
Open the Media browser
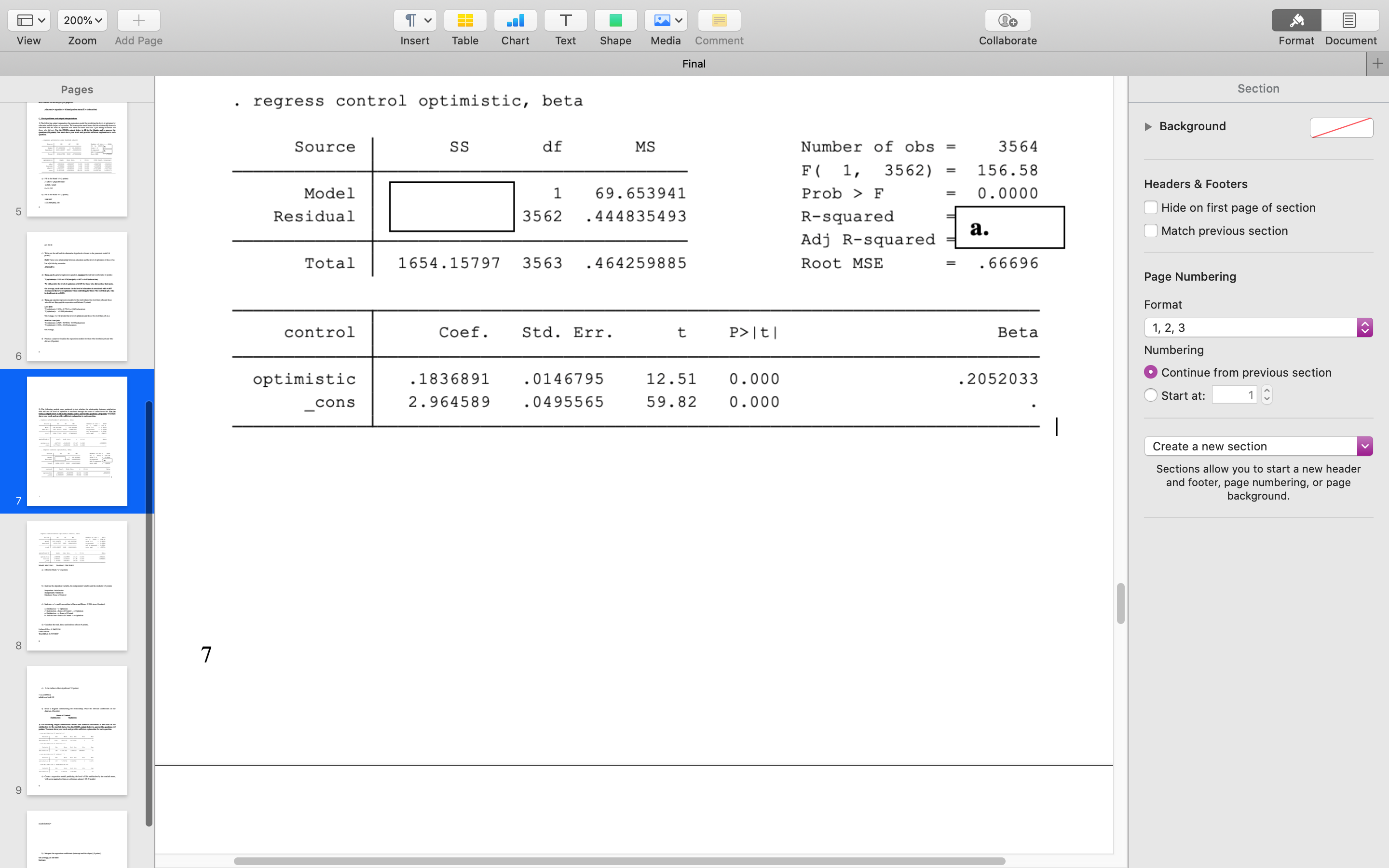click(665, 20)
